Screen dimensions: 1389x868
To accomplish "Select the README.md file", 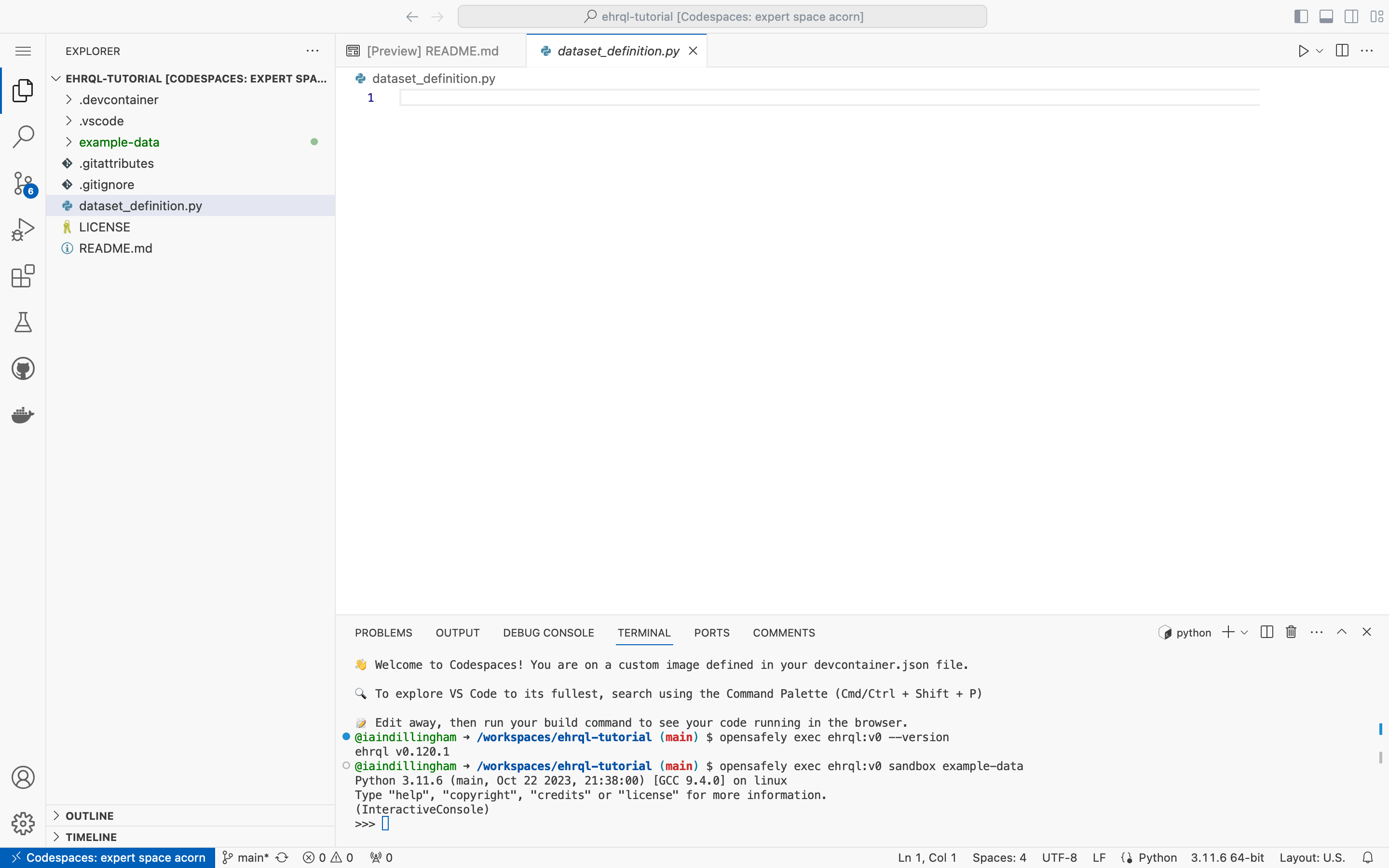I will 115,248.
